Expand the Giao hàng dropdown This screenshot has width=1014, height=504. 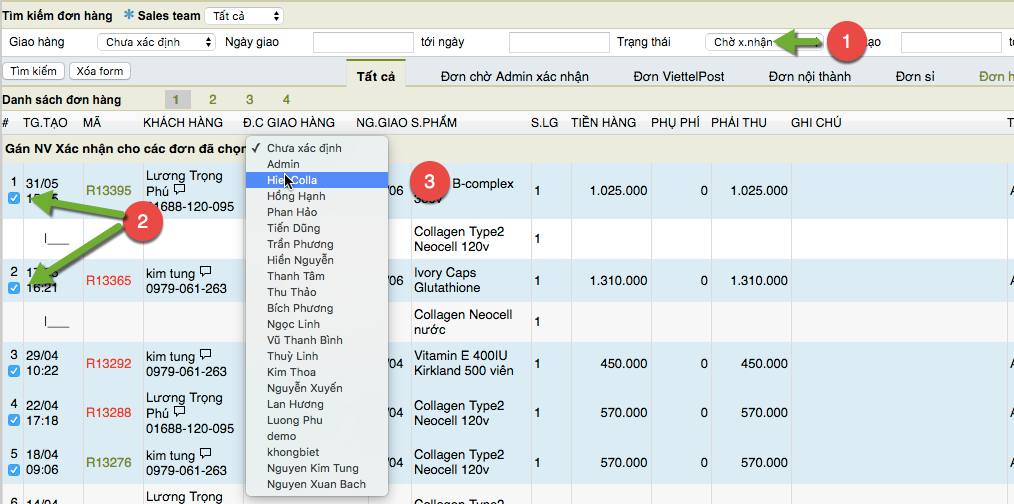click(x=156, y=42)
